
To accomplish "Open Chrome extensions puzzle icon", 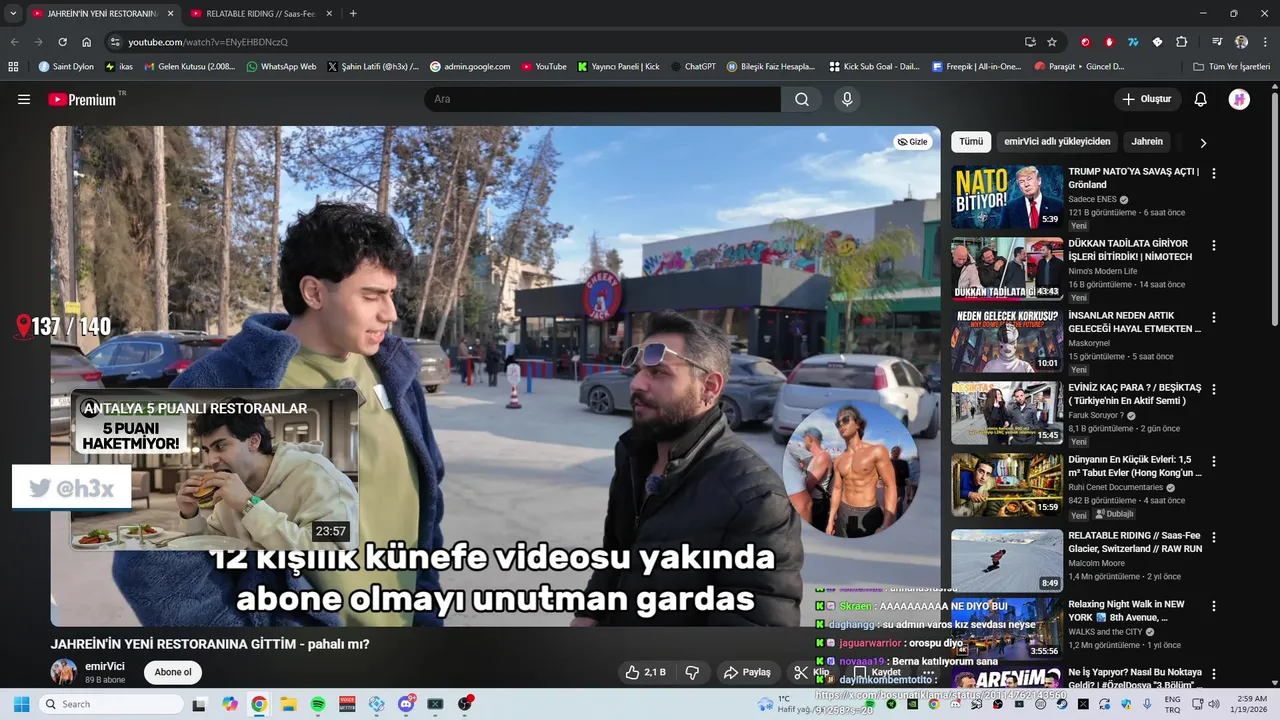I will coord(1181,42).
